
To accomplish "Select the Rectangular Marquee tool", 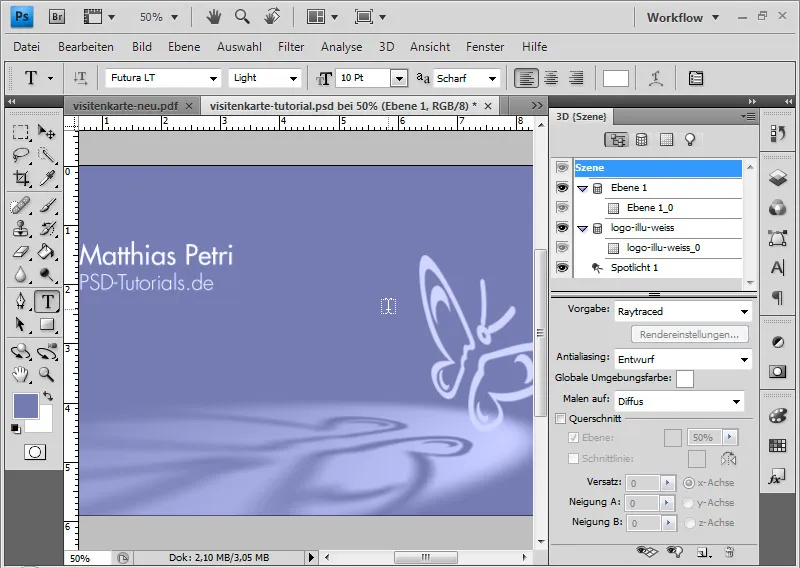I will (x=20, y=132).
